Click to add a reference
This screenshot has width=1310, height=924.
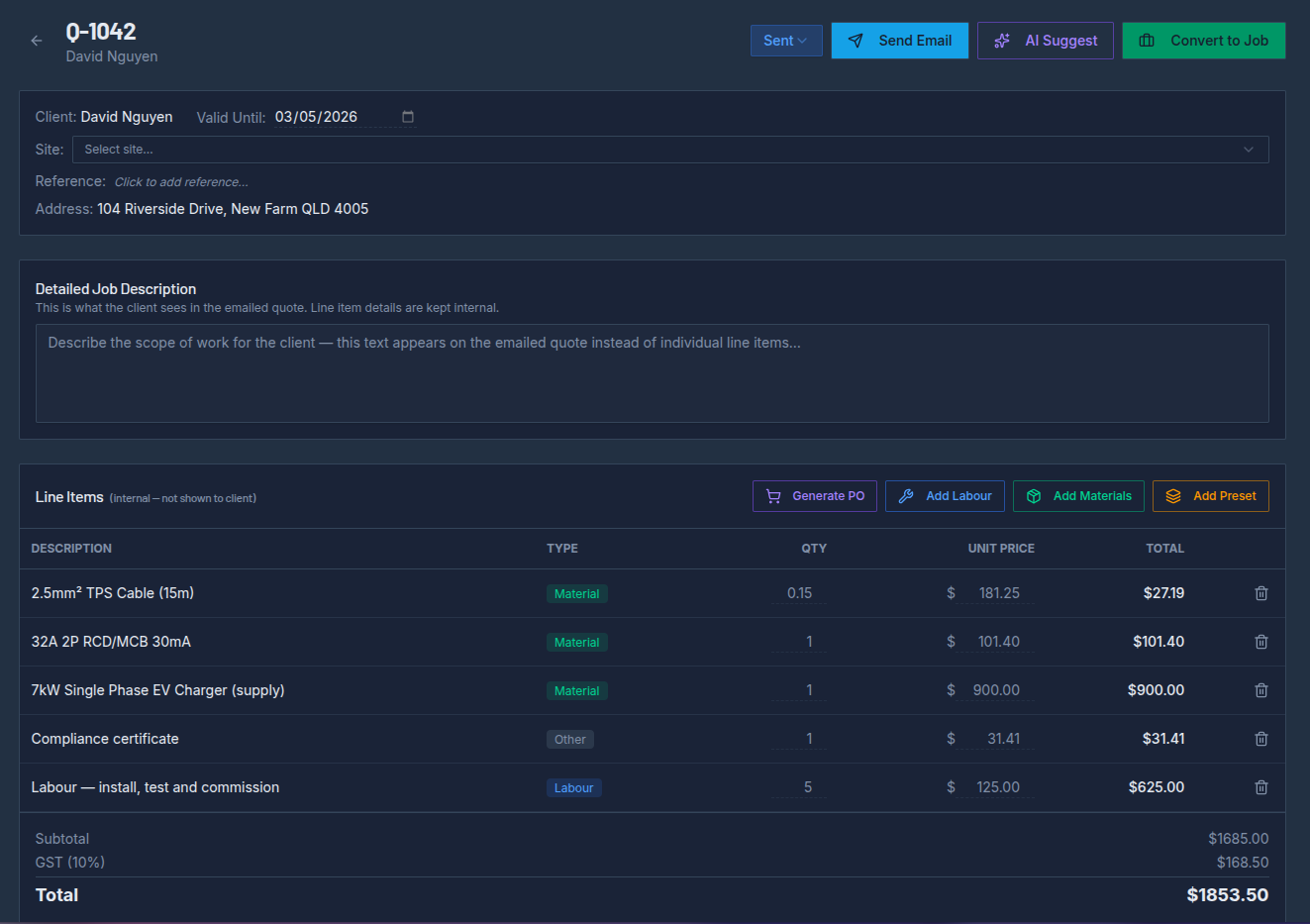click(181, 182)
